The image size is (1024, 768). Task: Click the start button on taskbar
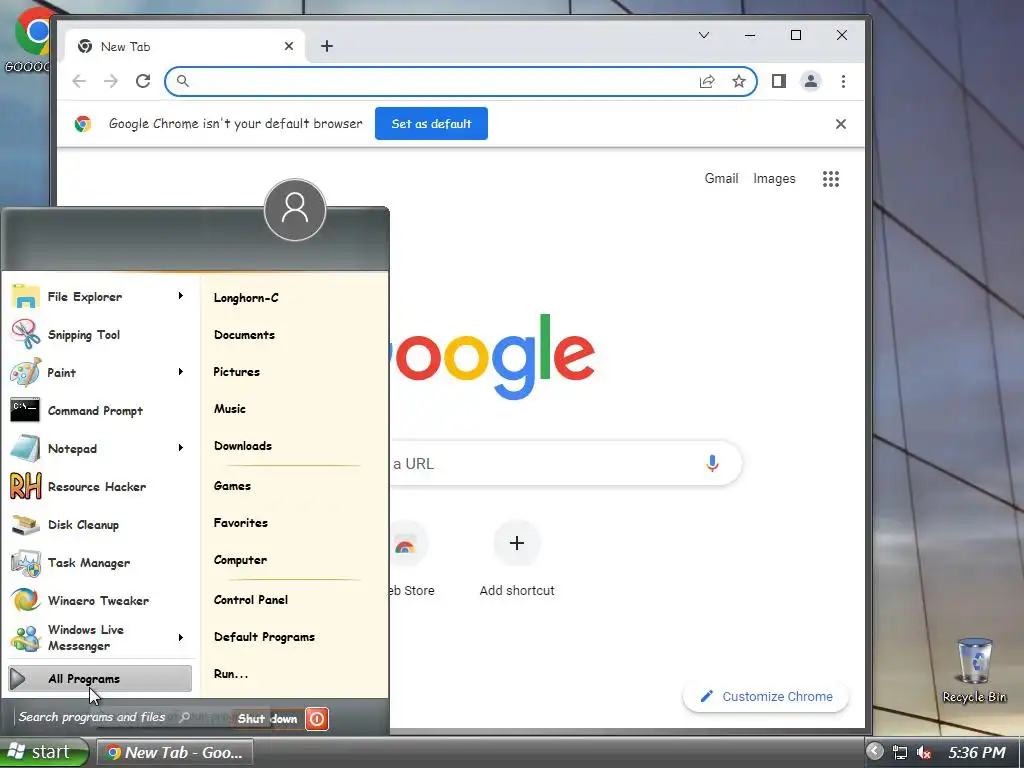44,752
